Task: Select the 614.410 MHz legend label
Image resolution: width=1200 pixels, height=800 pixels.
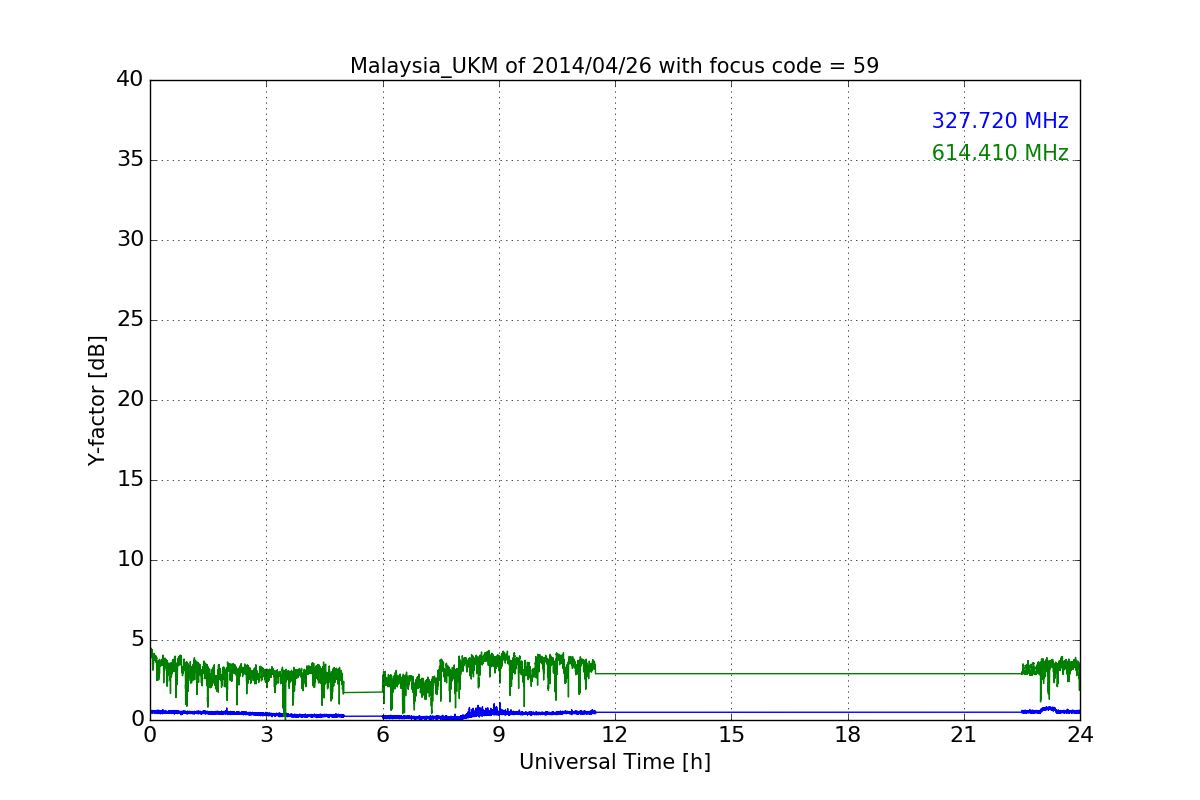Action: point(1000,153)
